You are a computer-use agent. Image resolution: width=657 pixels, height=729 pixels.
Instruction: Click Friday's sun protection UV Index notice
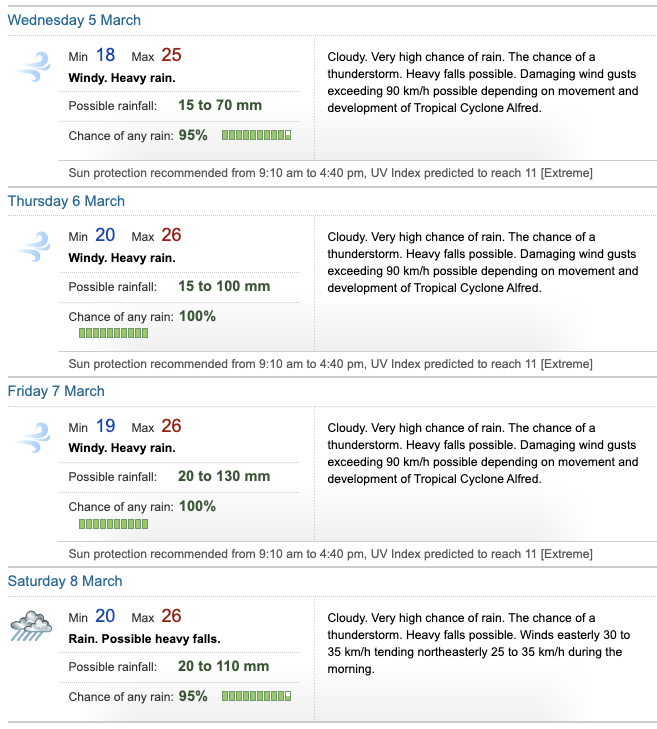pos(330,554)
